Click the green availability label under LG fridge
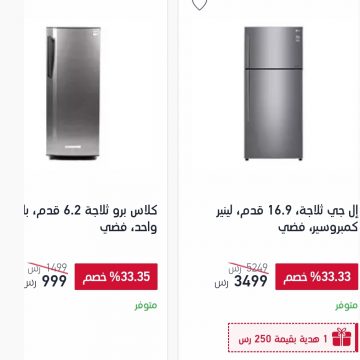This screenshot has width=360, height=360. [x=346, y=306]
